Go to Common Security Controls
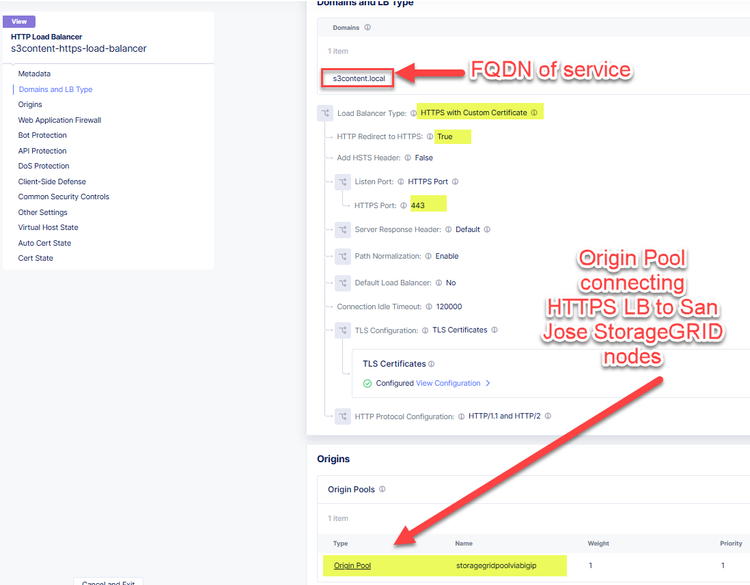The image size is (750, 585). [x=64, y=197]
